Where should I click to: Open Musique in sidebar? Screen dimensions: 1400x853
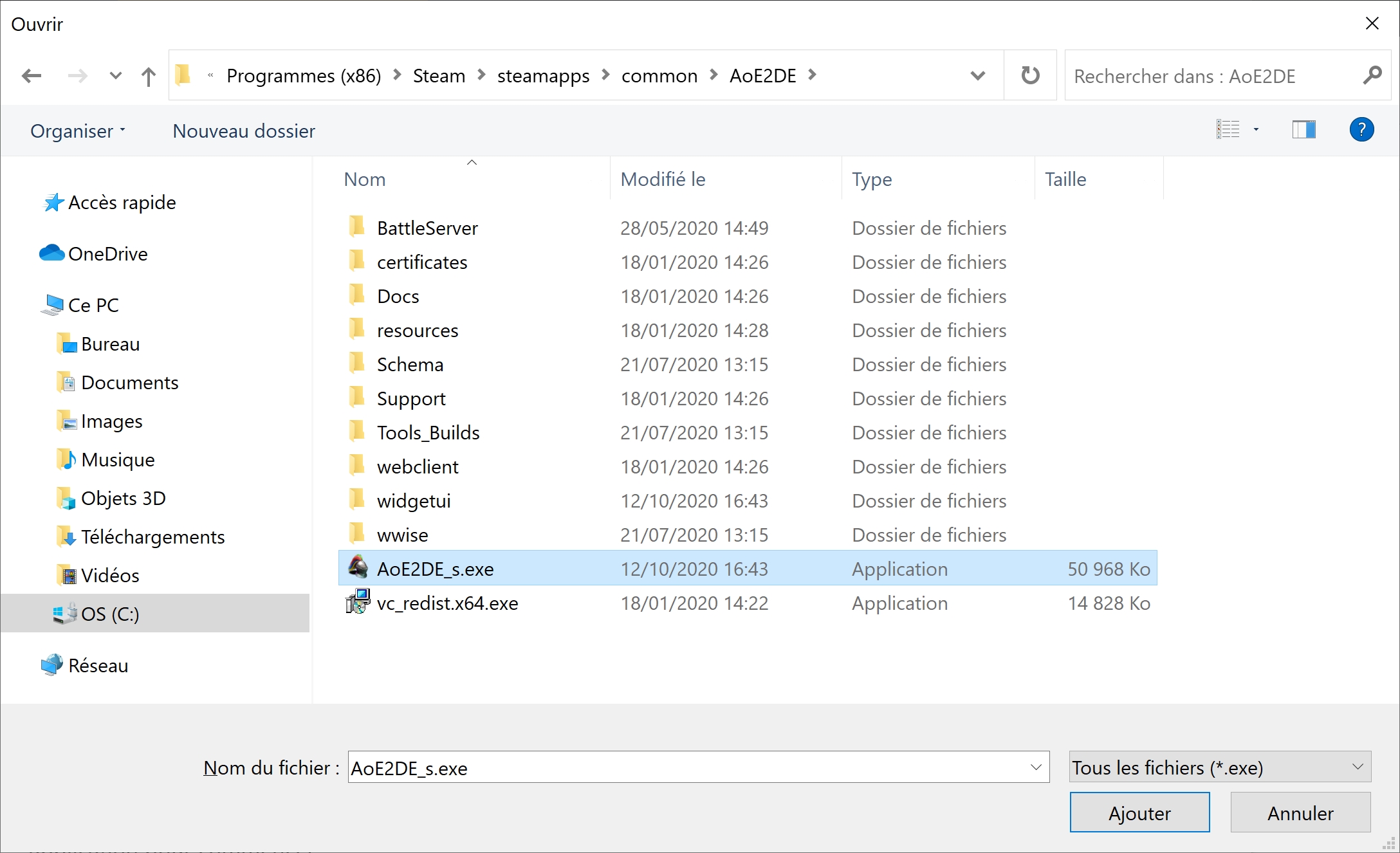tap(106, 460)
